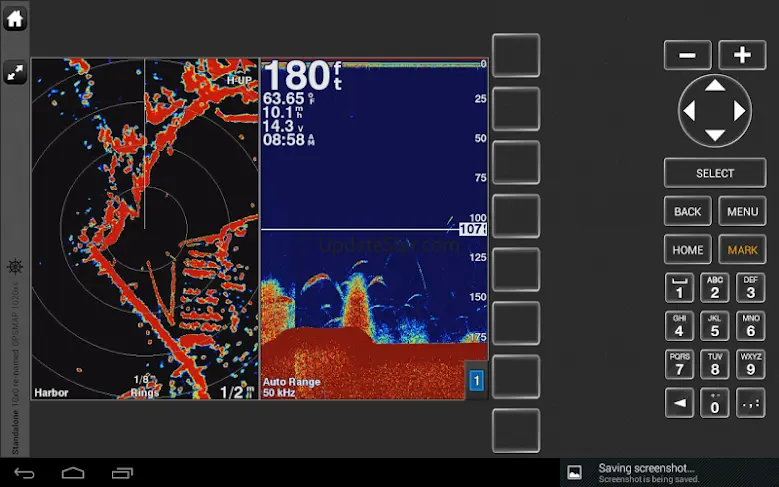Tap the house icon in top-left corner
The image size is (779, 487).
tap(15, 19)
